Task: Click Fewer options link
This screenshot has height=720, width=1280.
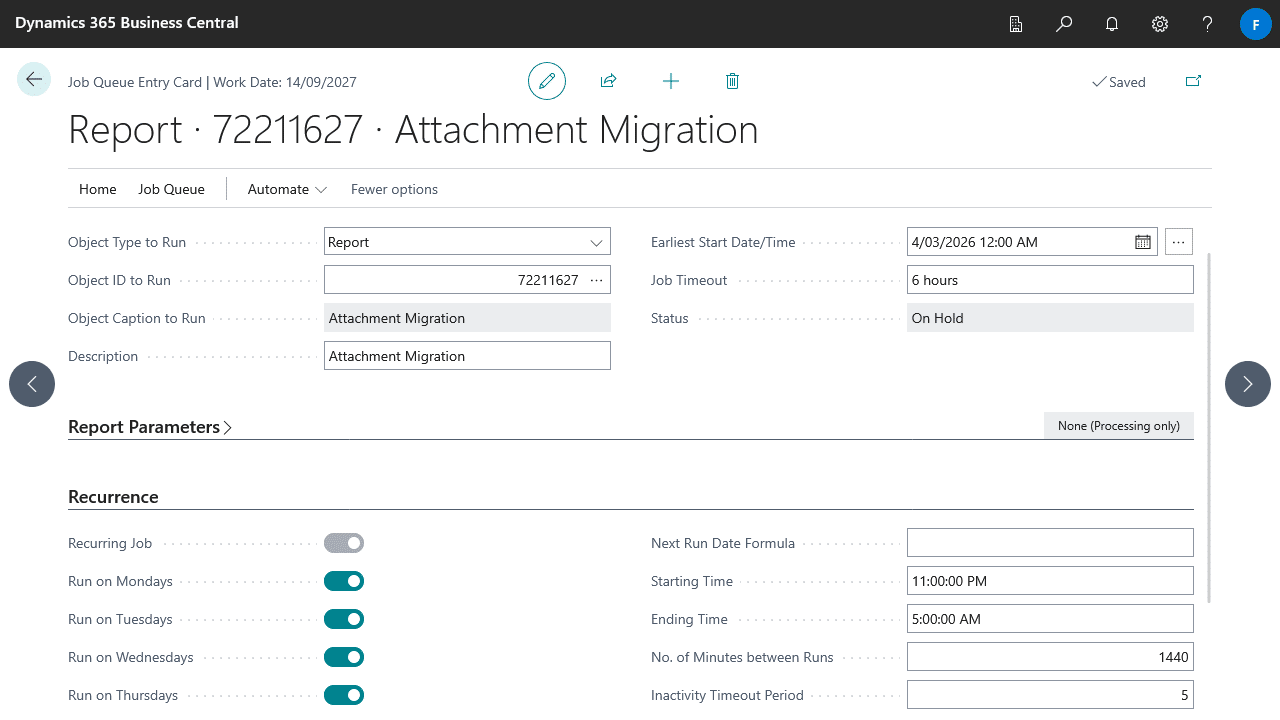Action: (x=394, y=189)
